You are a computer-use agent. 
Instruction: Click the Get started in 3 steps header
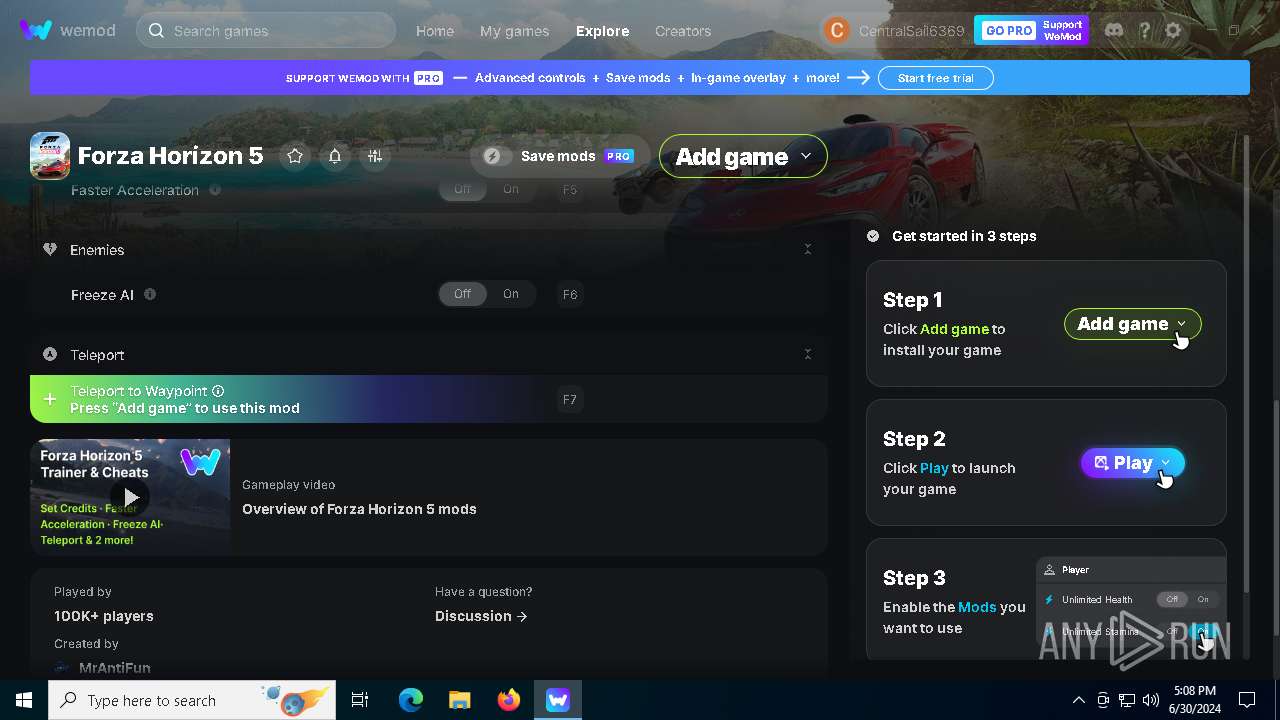(x=964, y=236)
